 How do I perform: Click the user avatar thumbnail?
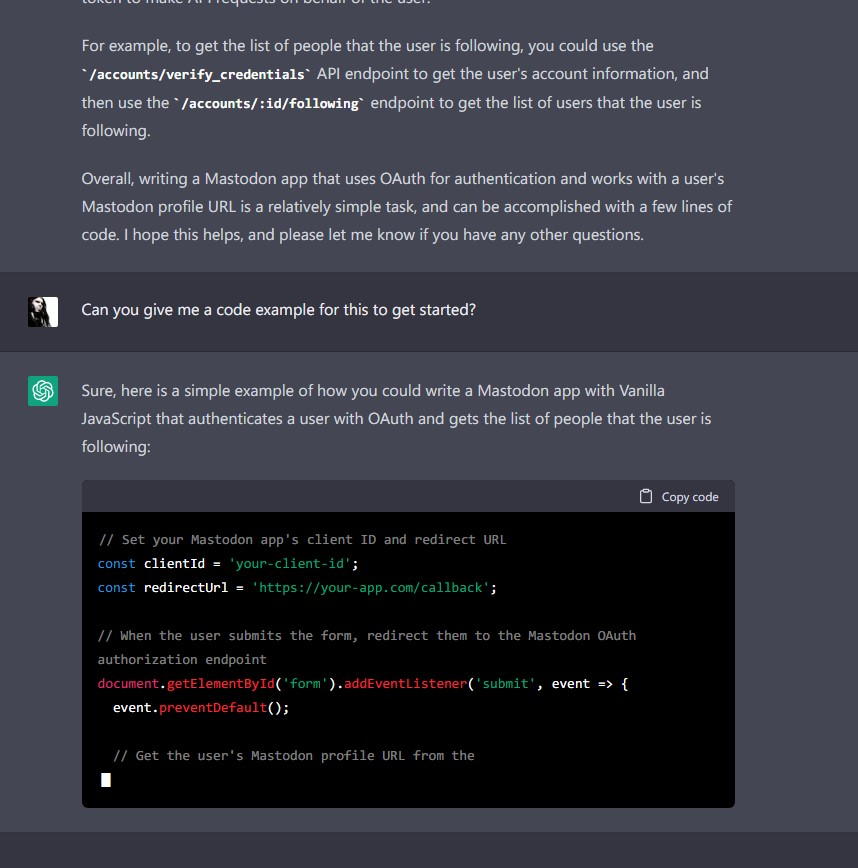[43, 312]
